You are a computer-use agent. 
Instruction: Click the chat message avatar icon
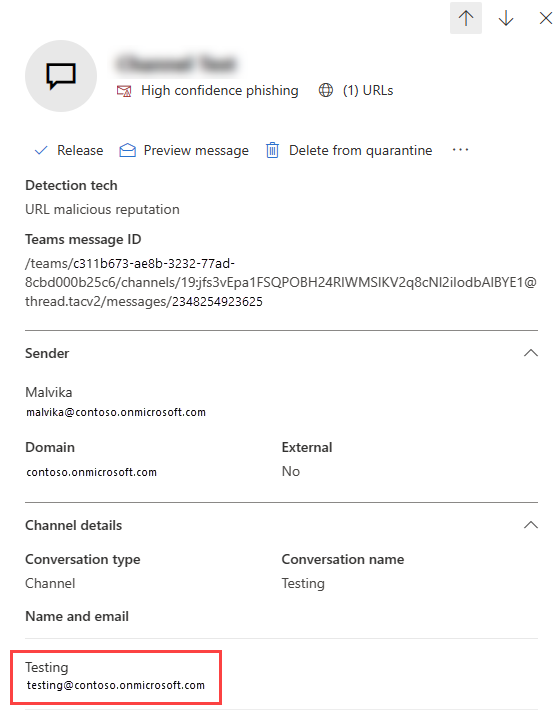click(x=61, y=76)
